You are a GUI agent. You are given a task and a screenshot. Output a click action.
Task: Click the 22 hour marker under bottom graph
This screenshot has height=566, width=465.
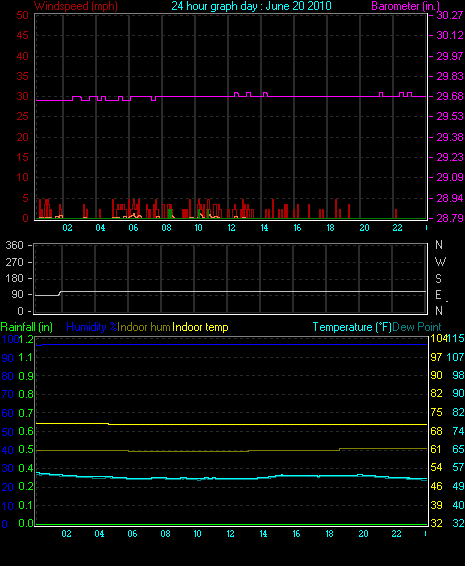tap(396, 534)
